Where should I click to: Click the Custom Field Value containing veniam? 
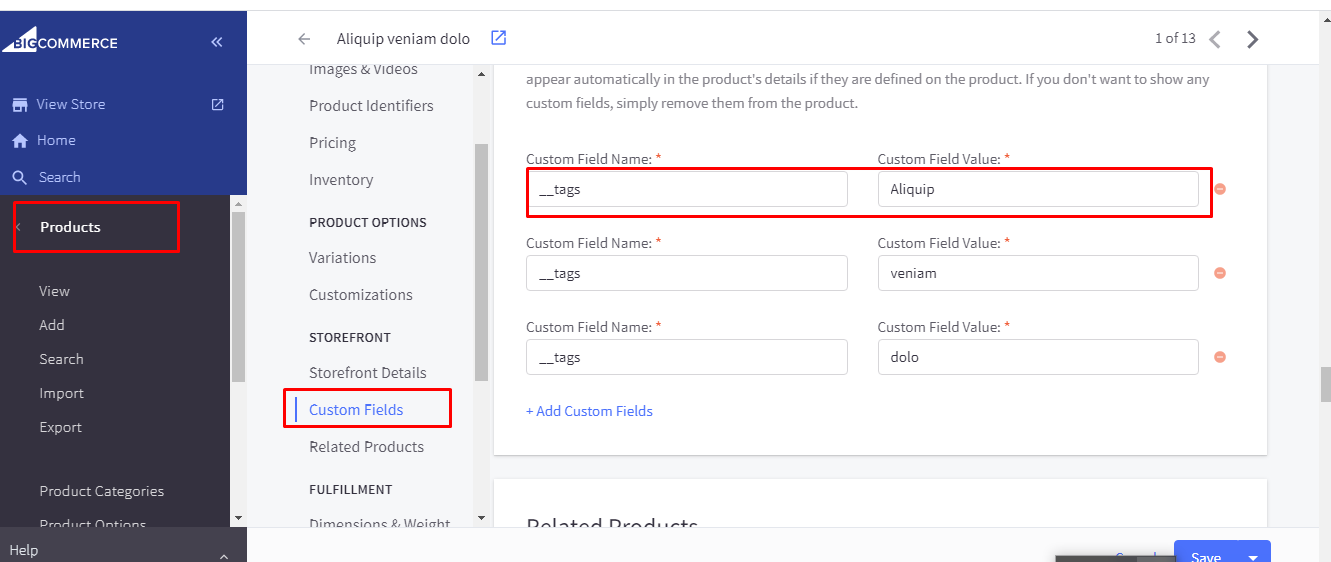(1037, 273)
